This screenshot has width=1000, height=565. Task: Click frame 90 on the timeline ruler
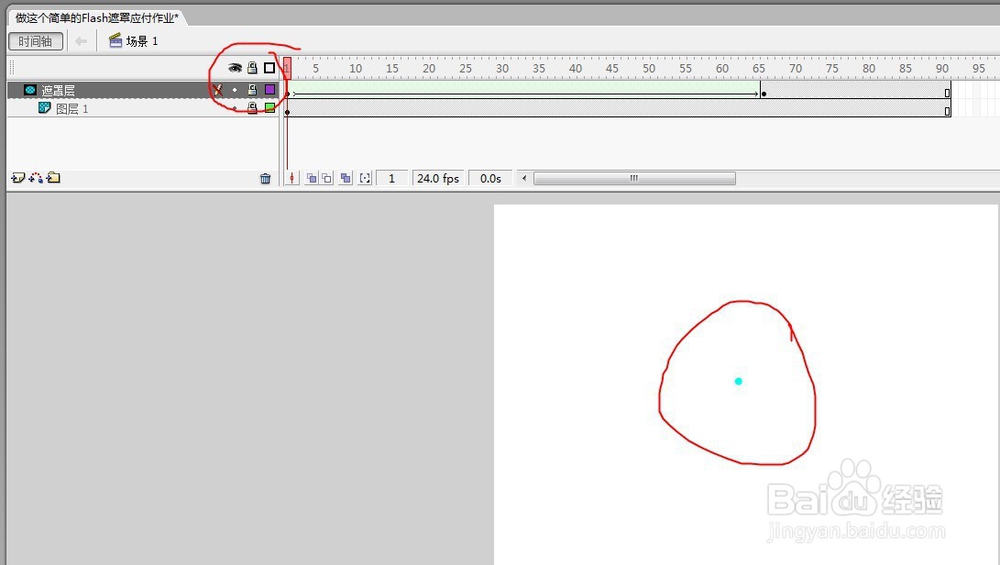942,68
